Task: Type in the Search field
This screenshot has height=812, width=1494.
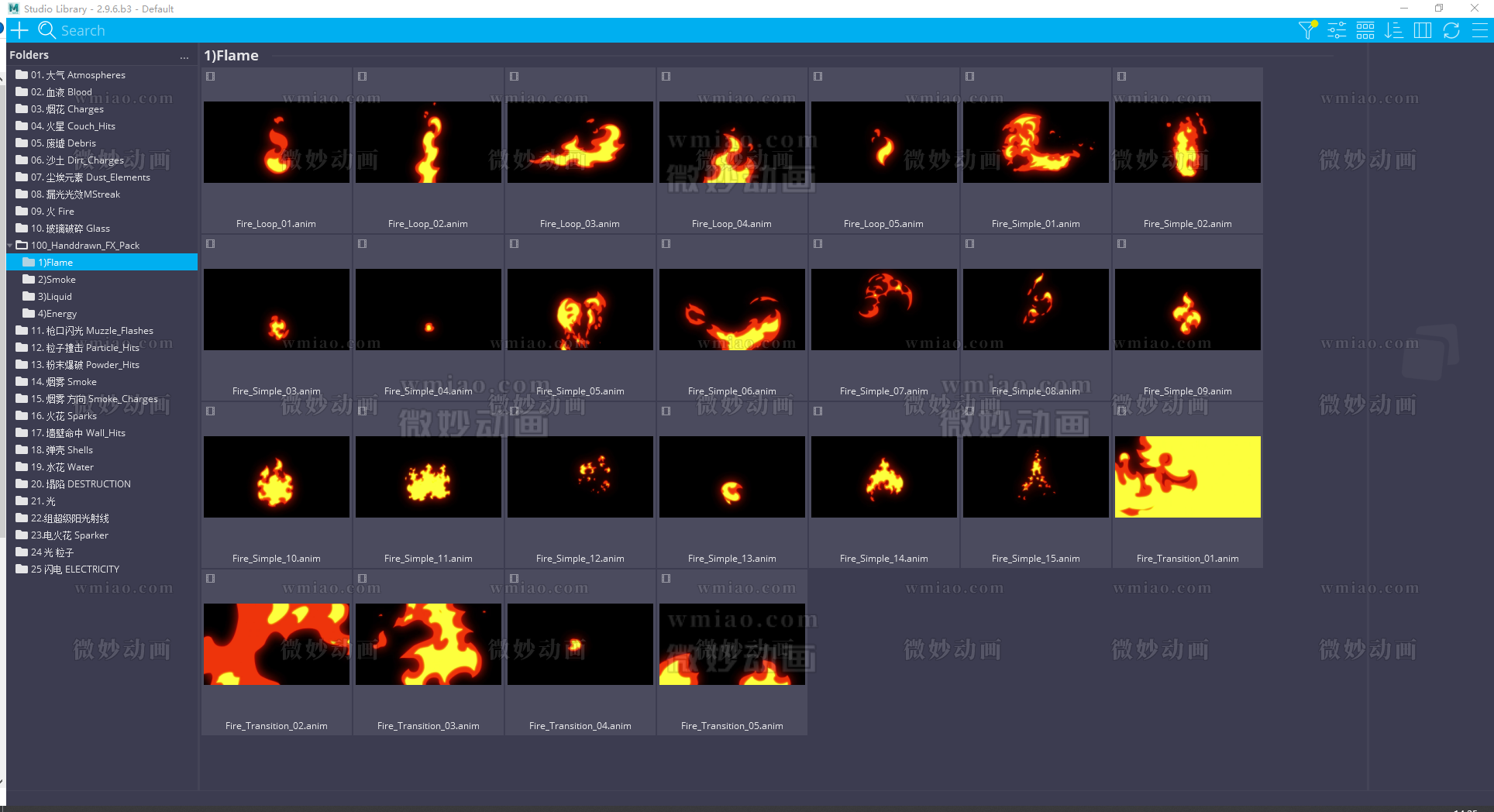Action: (232, 30)
